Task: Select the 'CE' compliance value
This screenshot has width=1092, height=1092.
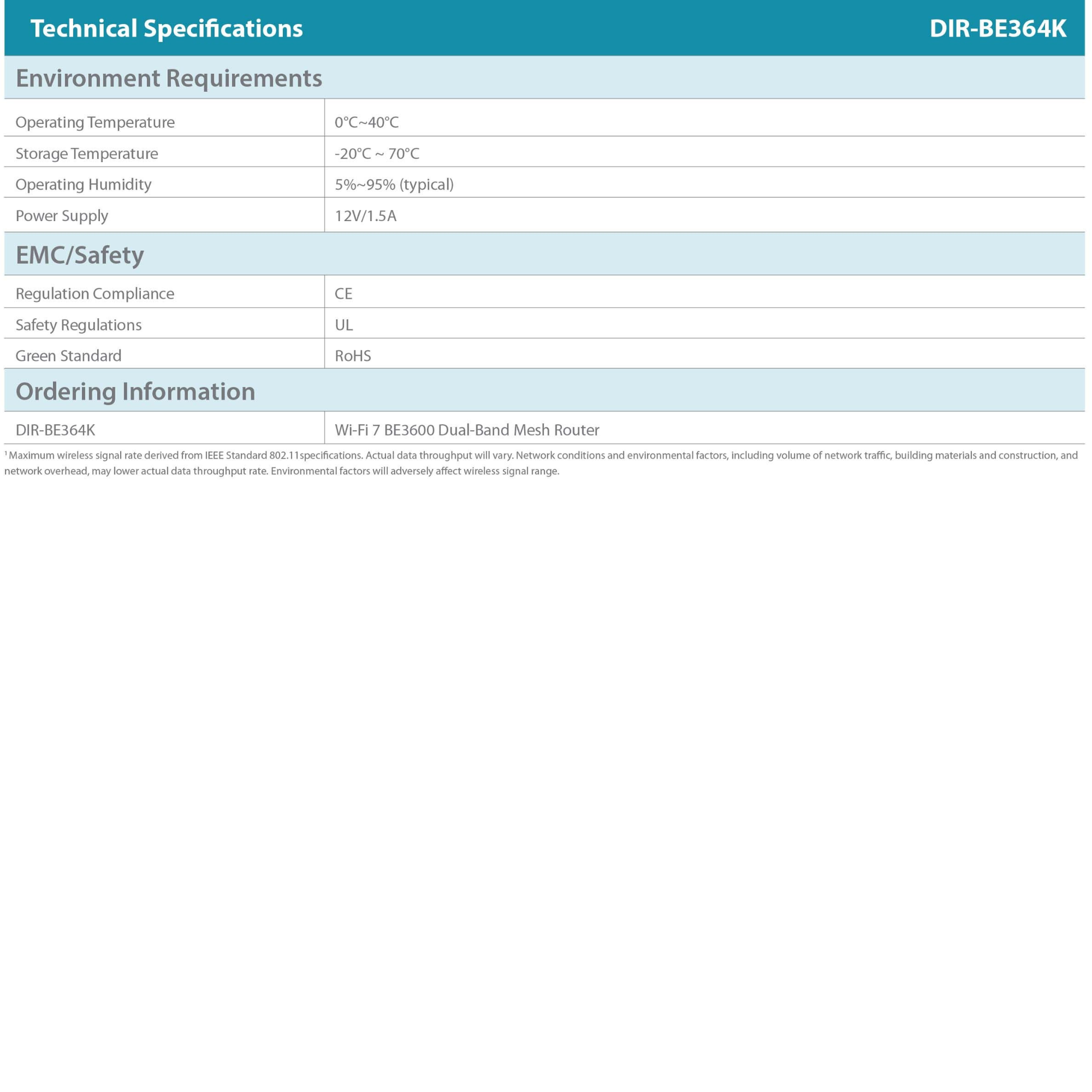Action: point(343,293)
